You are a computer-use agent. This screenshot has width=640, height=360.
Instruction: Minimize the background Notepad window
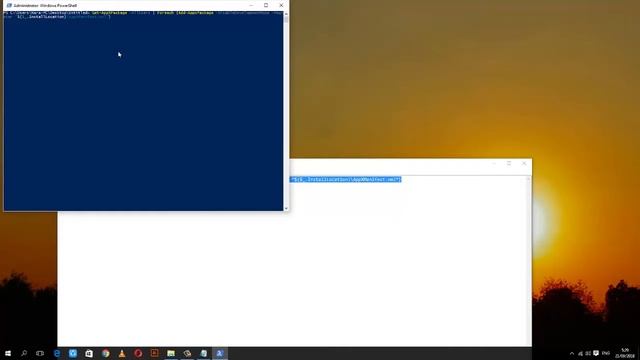tap(494, 163)
